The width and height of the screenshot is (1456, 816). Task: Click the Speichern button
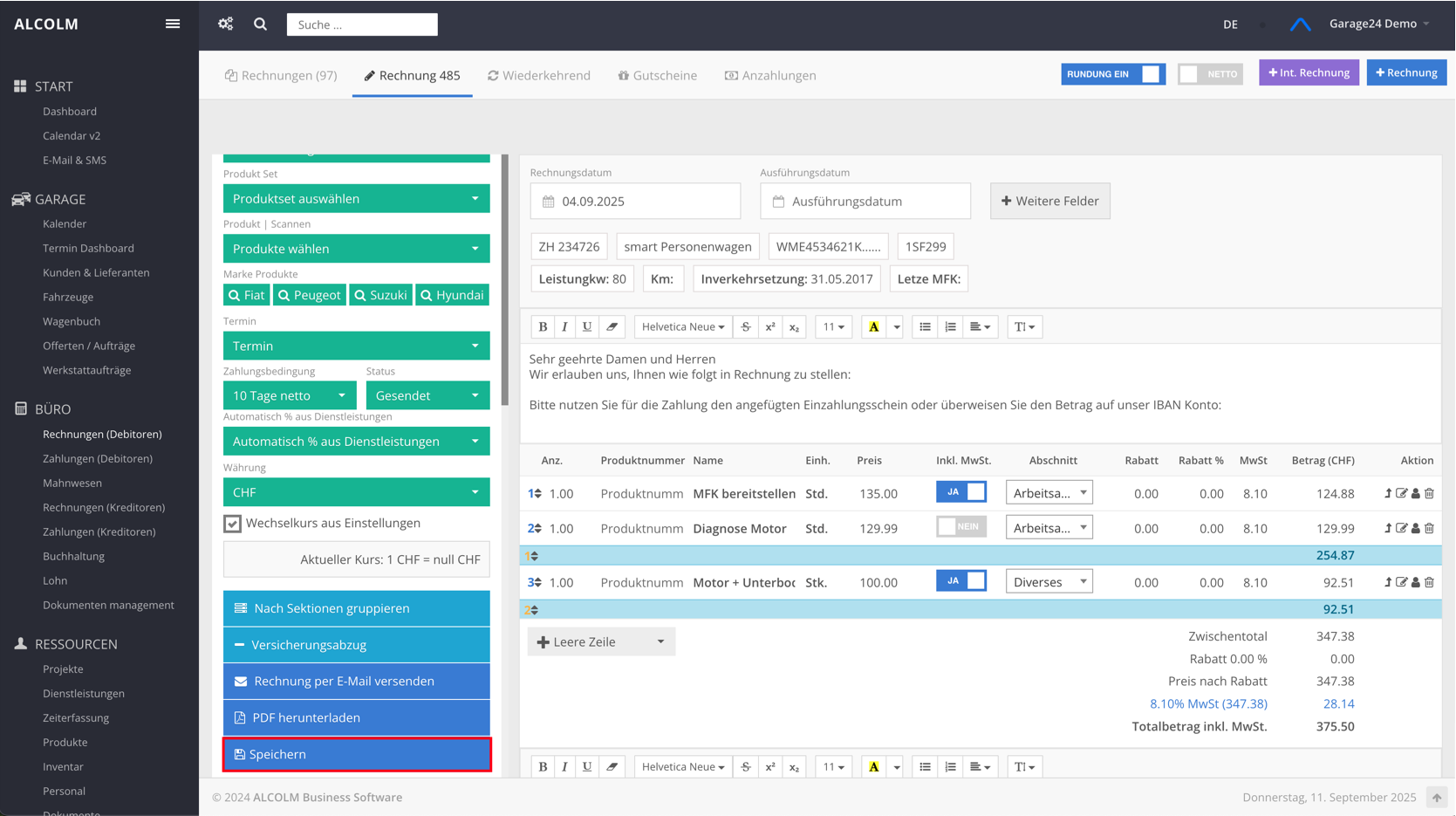pyautogui.click(x=357, y=754)
